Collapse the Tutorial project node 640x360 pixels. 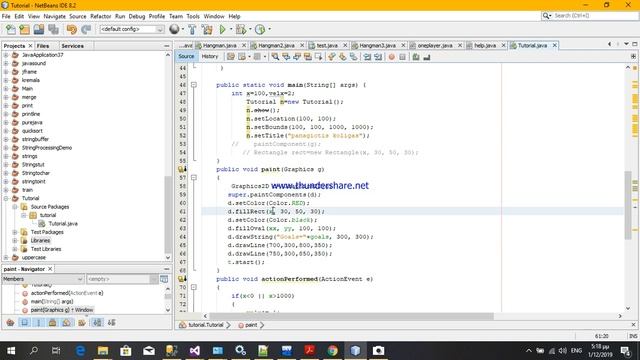(x=6, y=198)
